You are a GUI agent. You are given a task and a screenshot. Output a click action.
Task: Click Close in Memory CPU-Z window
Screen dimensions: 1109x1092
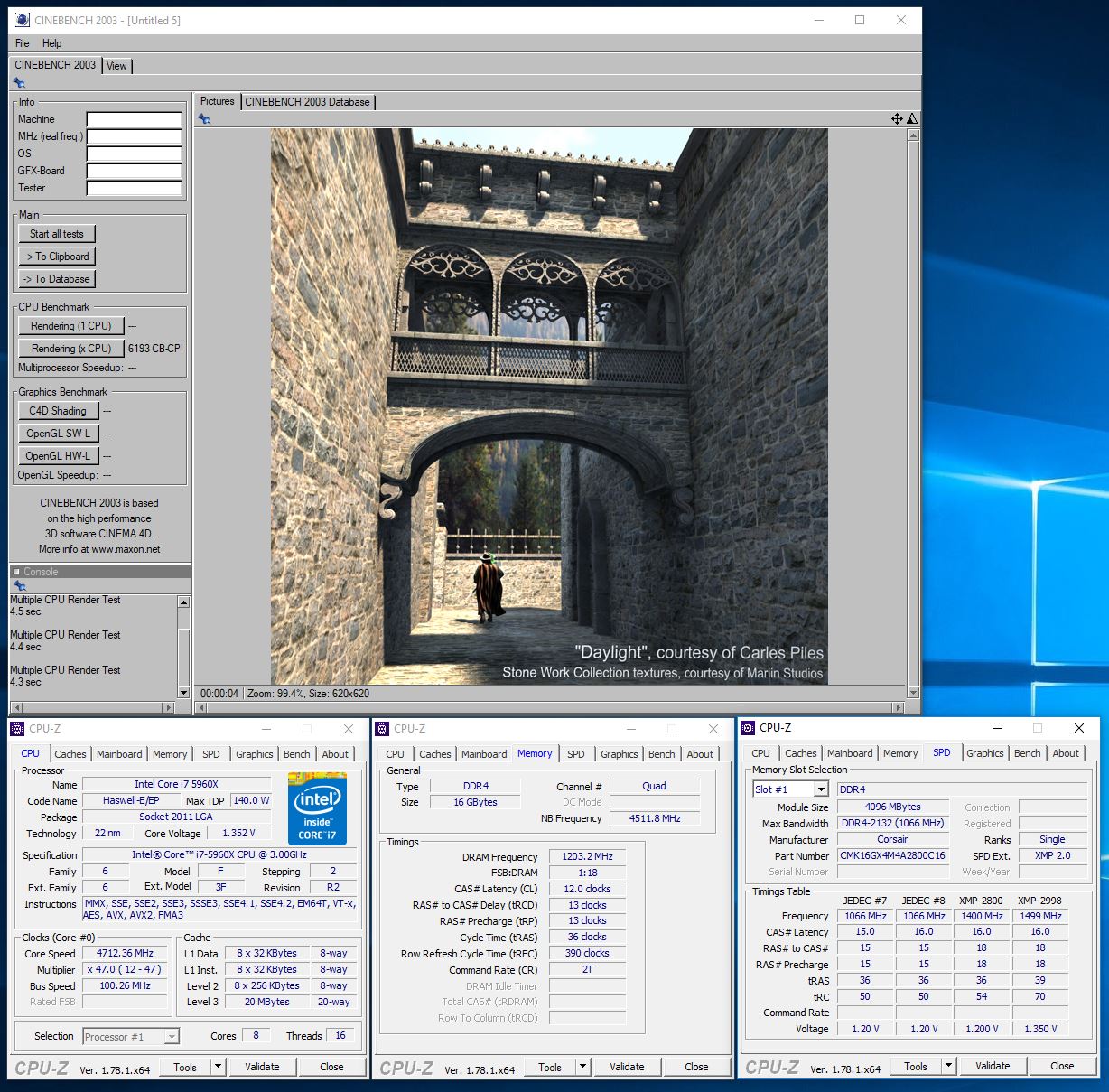696,1067
